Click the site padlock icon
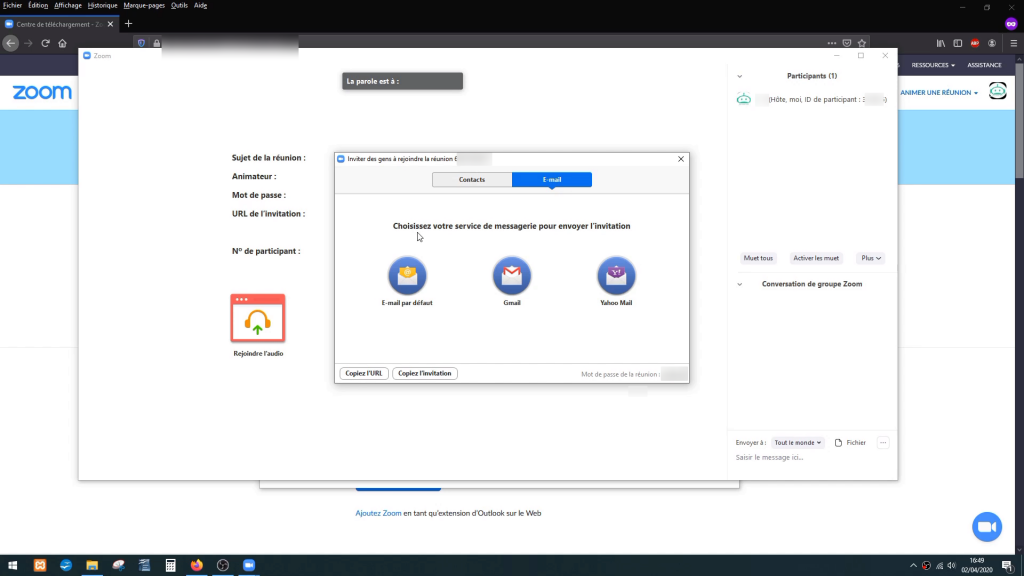 click(x=157, y=43)
